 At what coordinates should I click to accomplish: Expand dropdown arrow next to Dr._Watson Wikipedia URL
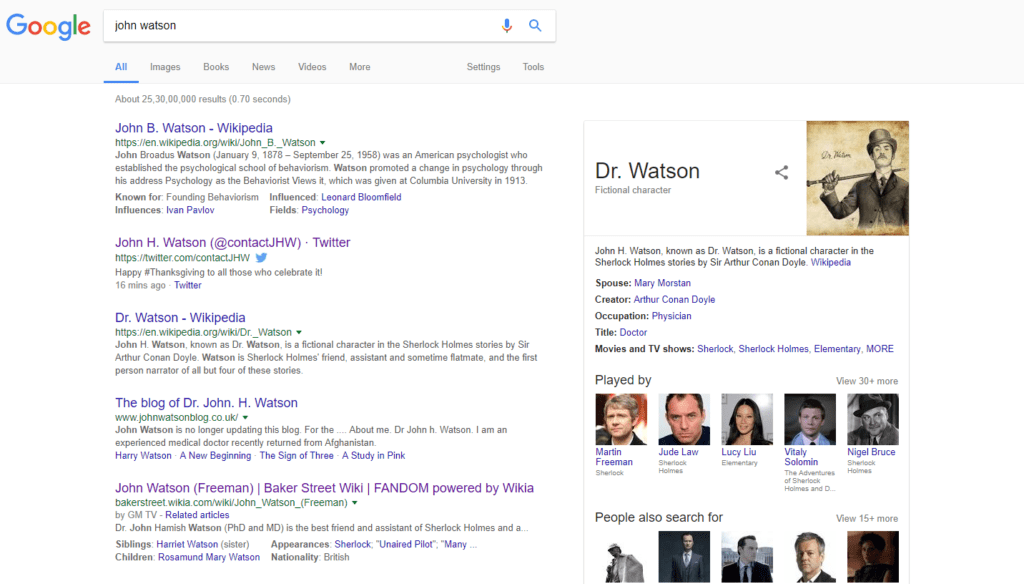click(299, 332)
